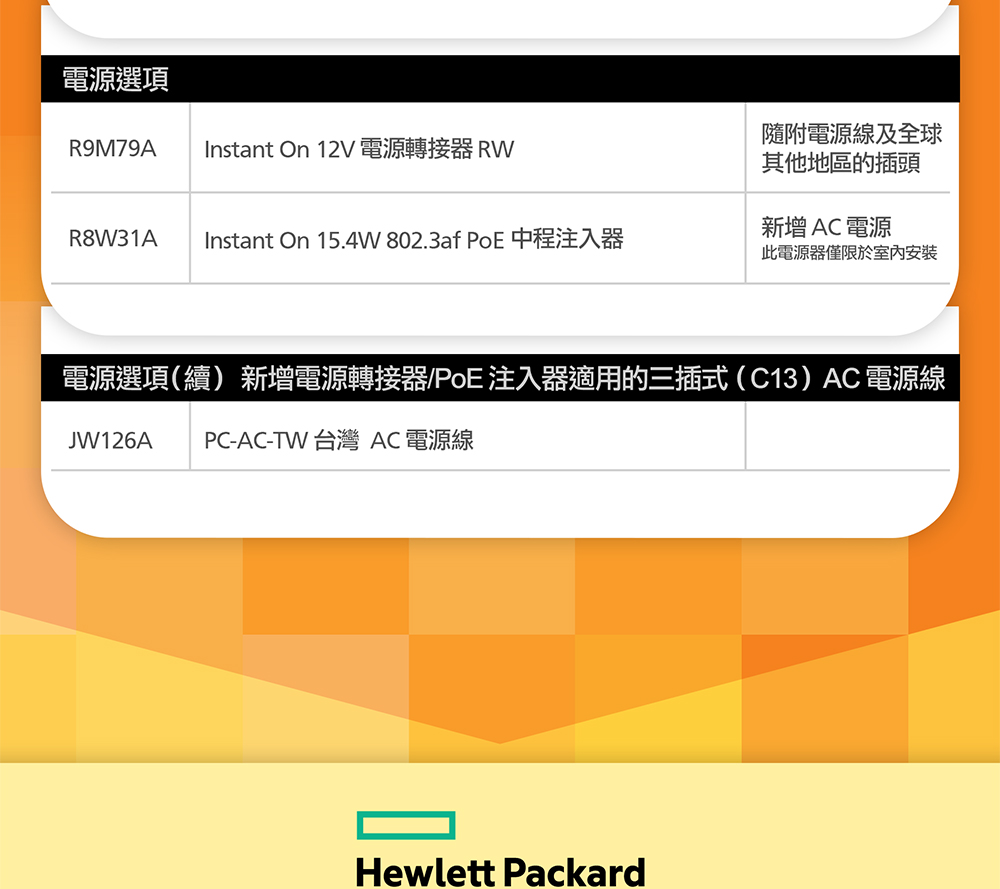
Task: Select part number R8W31A
Action: pos(112,239)
